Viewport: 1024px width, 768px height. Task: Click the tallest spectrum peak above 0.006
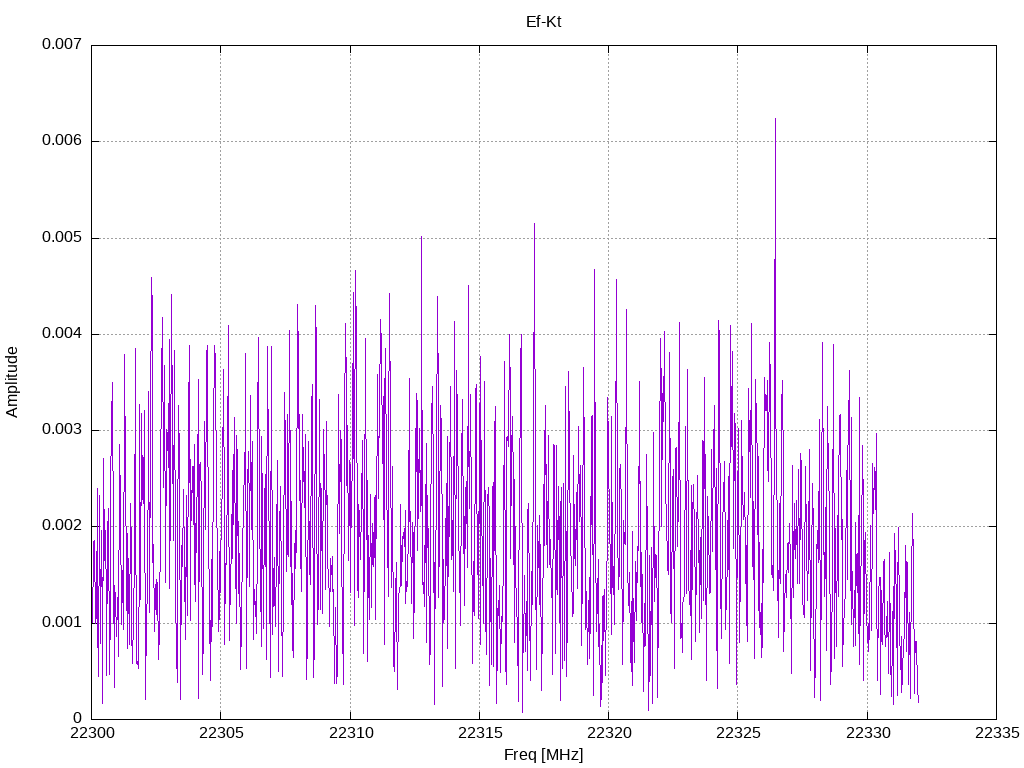775,120
